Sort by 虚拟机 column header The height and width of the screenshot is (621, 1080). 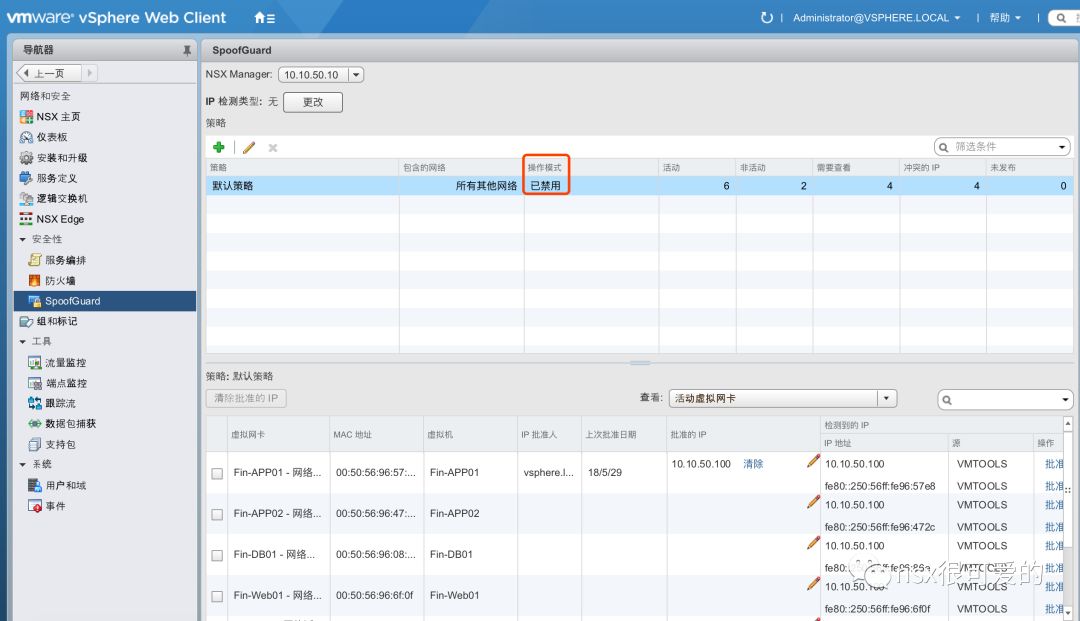tap(470, 434)
